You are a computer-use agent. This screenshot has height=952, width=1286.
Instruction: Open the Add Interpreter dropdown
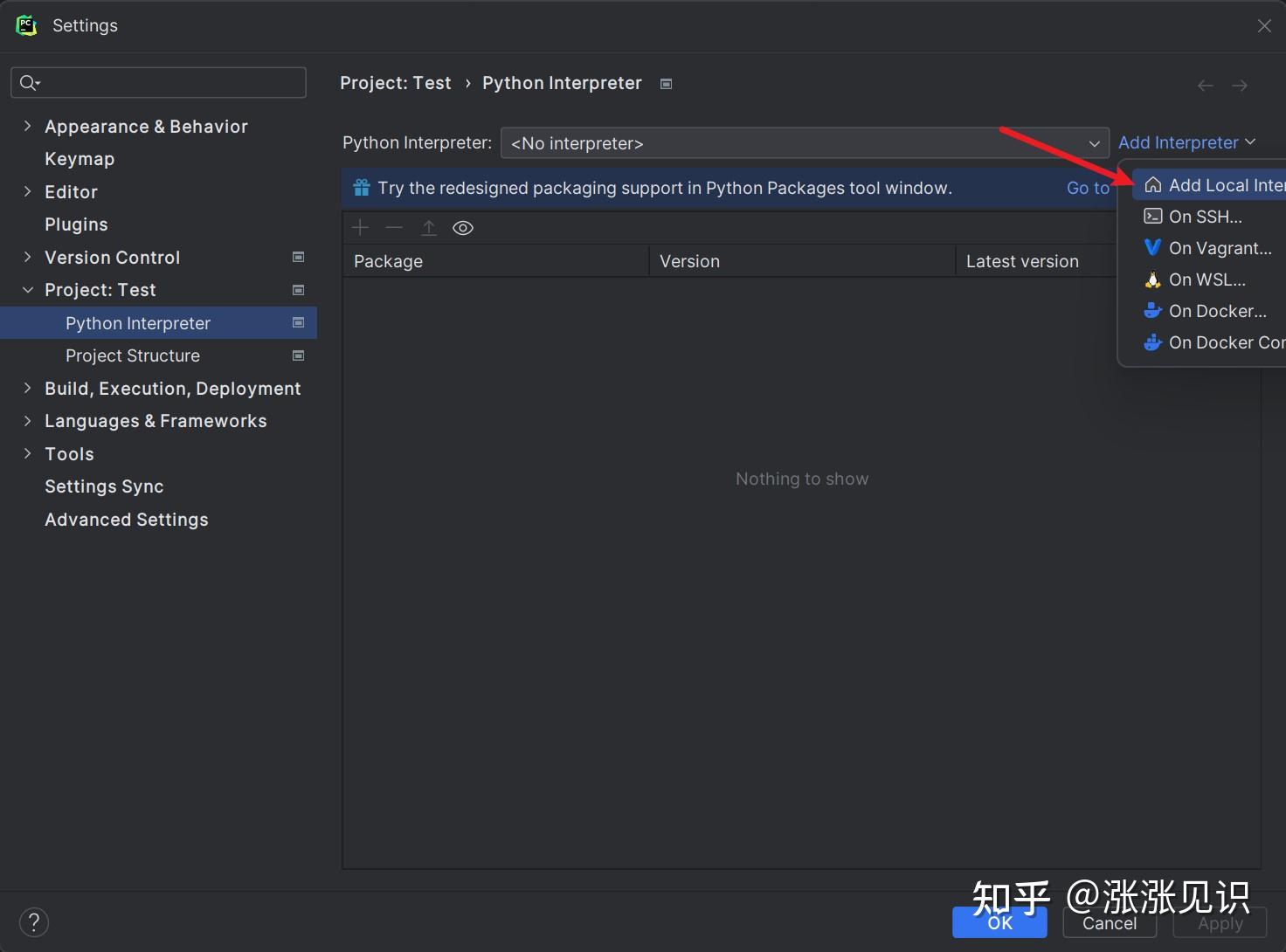click(1186, 142)
